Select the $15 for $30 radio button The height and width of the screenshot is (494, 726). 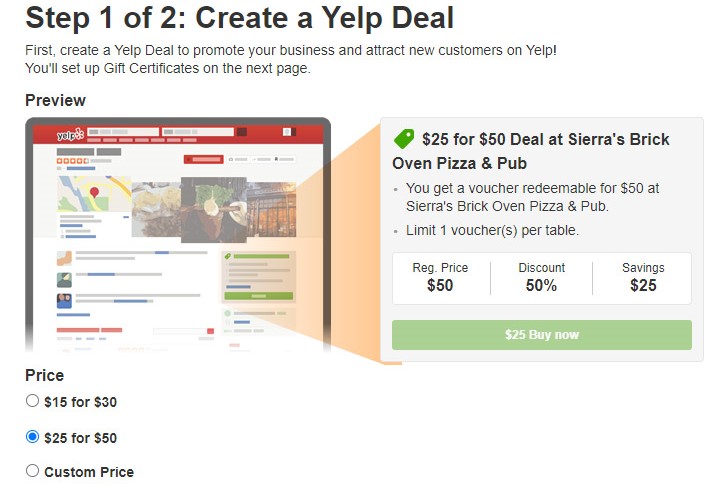click(x=32, y=400)
